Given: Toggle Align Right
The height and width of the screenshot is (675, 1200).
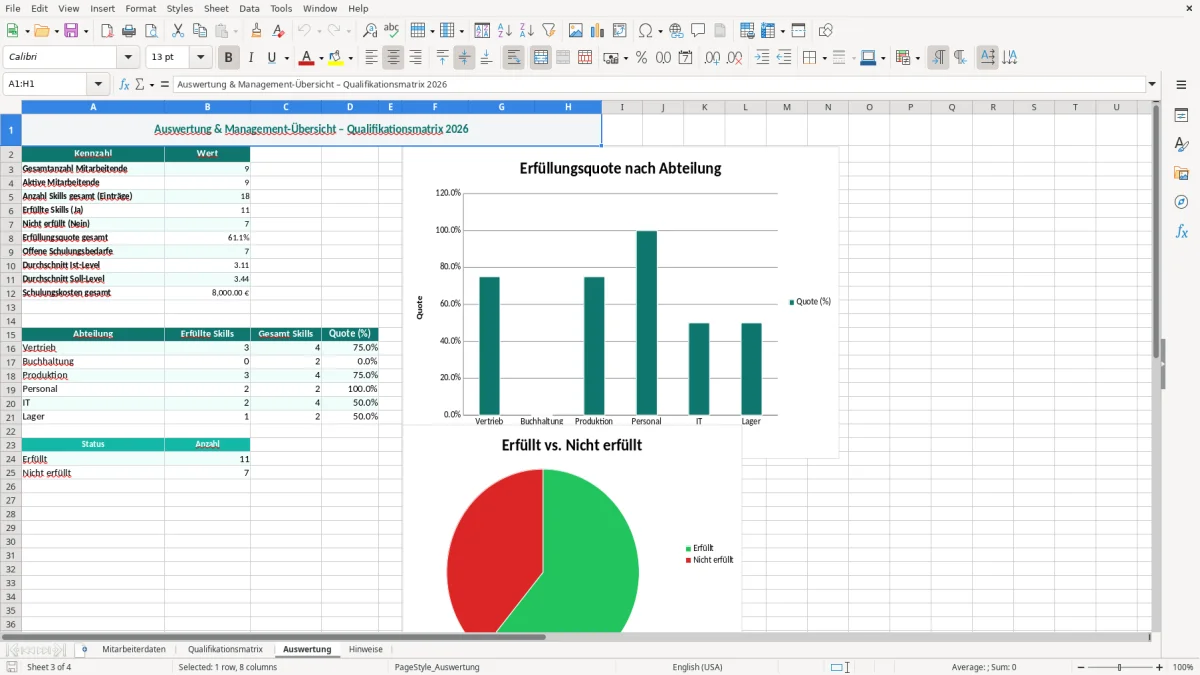Looking at the screenshot, I should tap(415, 58).
